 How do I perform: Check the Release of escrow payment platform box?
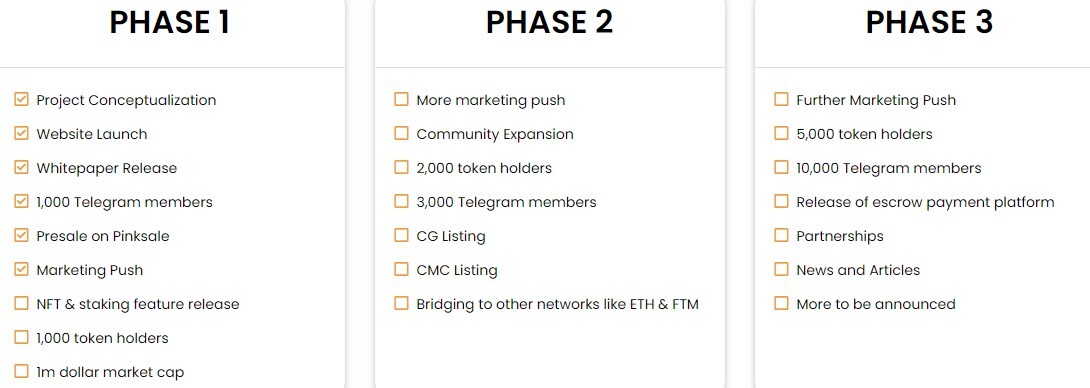781,202
